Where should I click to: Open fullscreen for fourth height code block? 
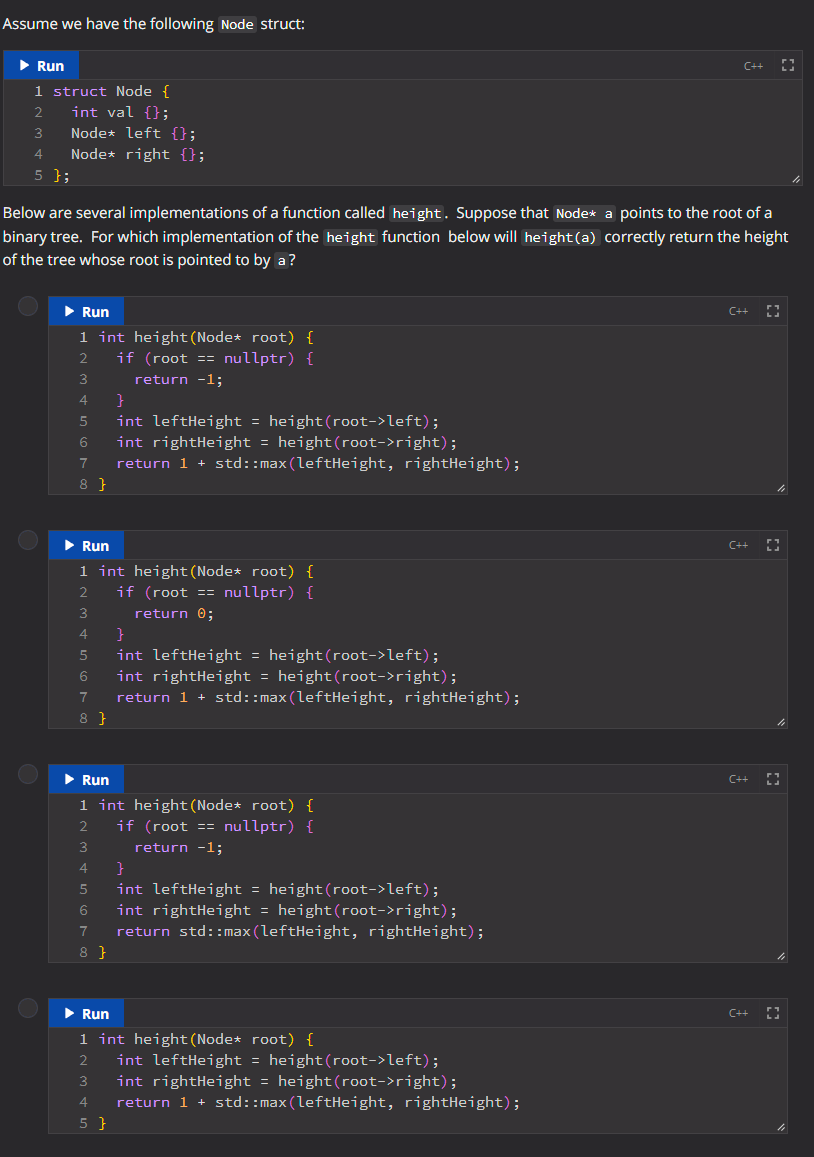click(x=773, y=1013)
